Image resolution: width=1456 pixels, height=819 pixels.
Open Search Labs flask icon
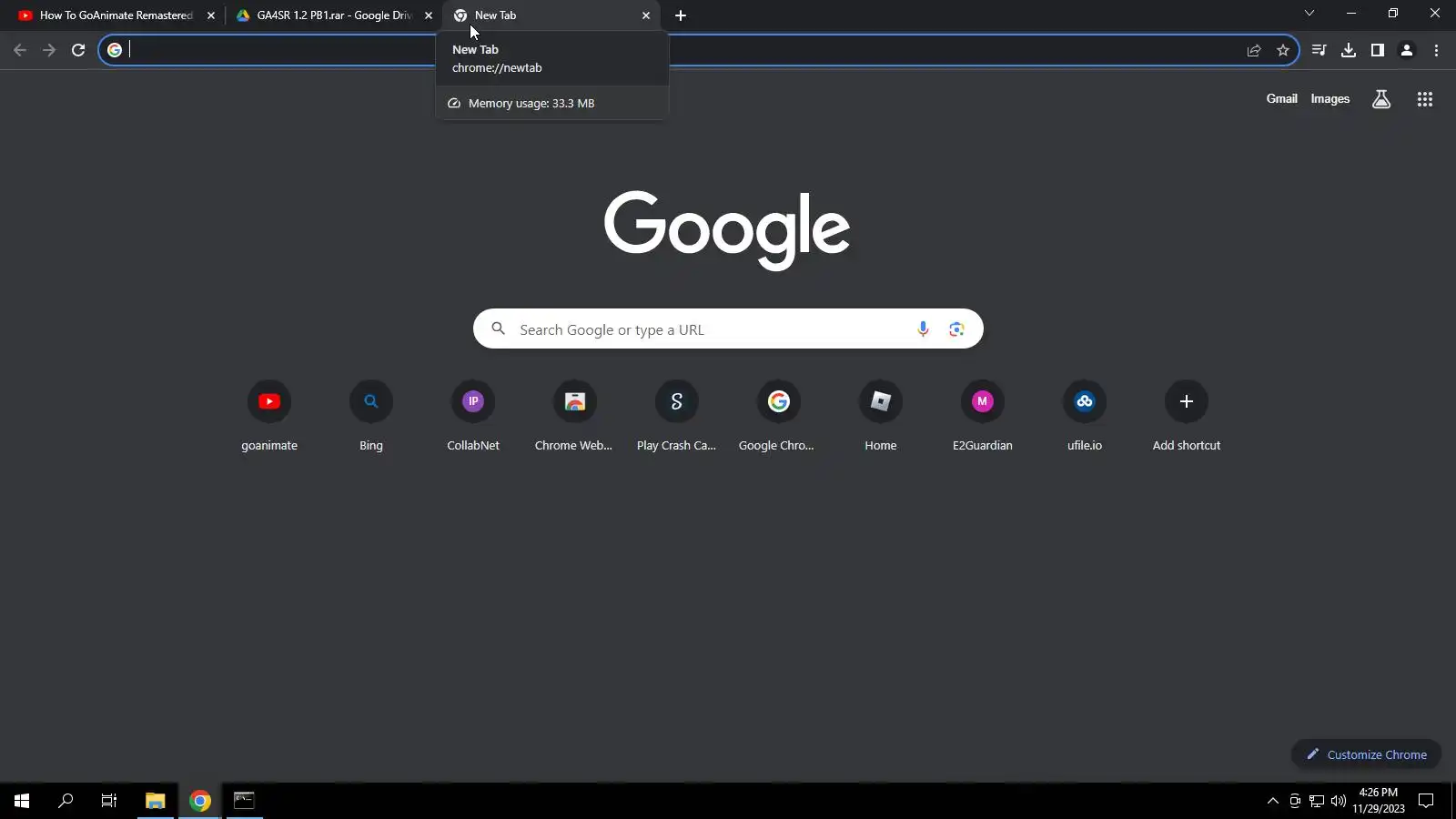pyautogui.click(x=1381, y=99)
